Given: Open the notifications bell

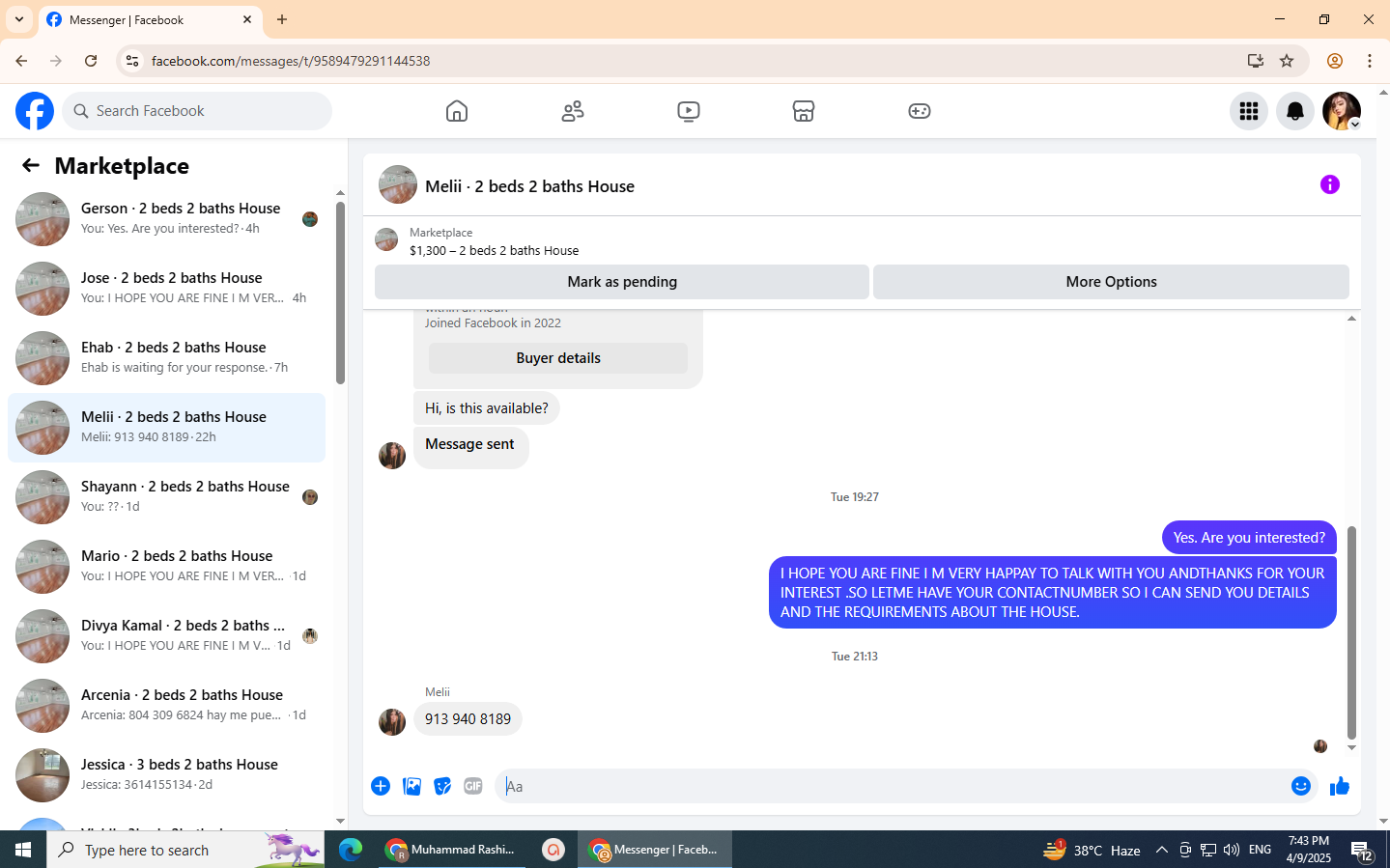Looking at the screenshot, I should tap(1295, 111).
